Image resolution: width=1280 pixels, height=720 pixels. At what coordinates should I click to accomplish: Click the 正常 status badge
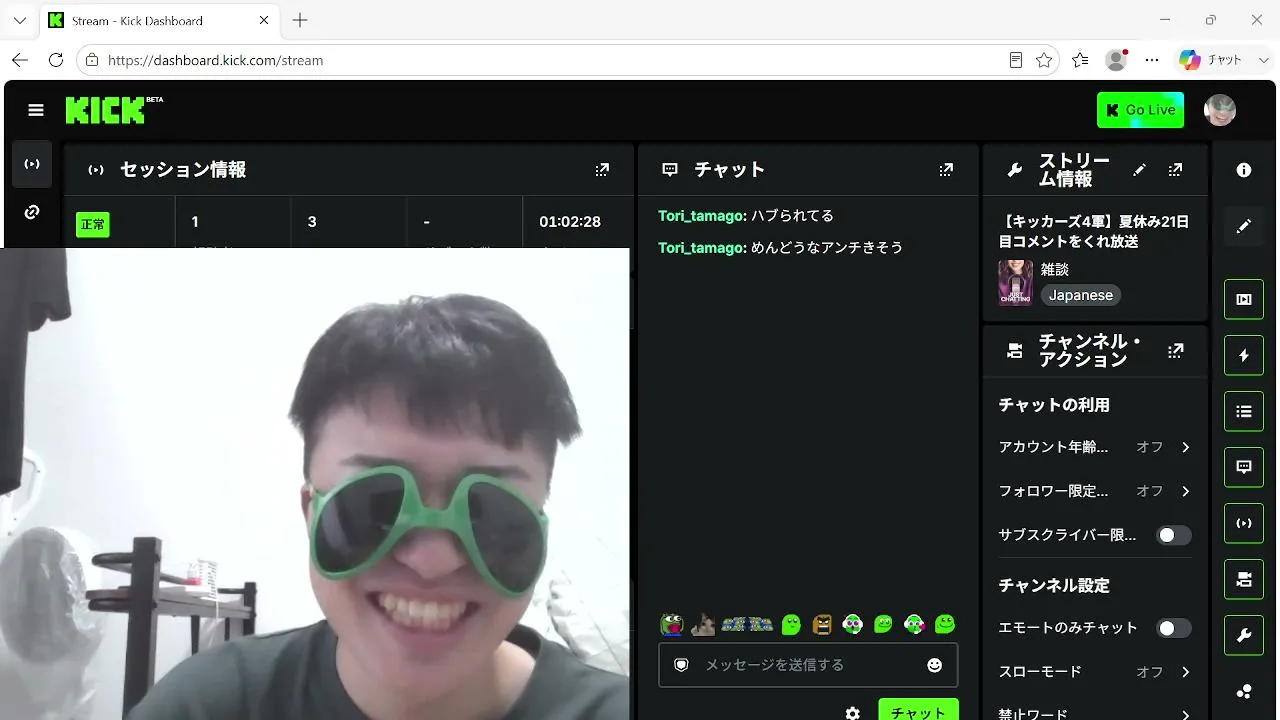(93, 225)
